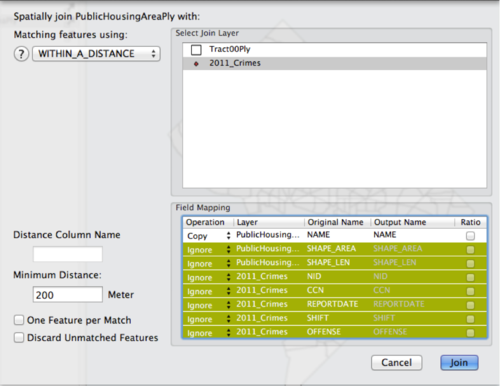Change operation for the SHAPE_LEN row
The image size is (500, 386).
(209, 263)
